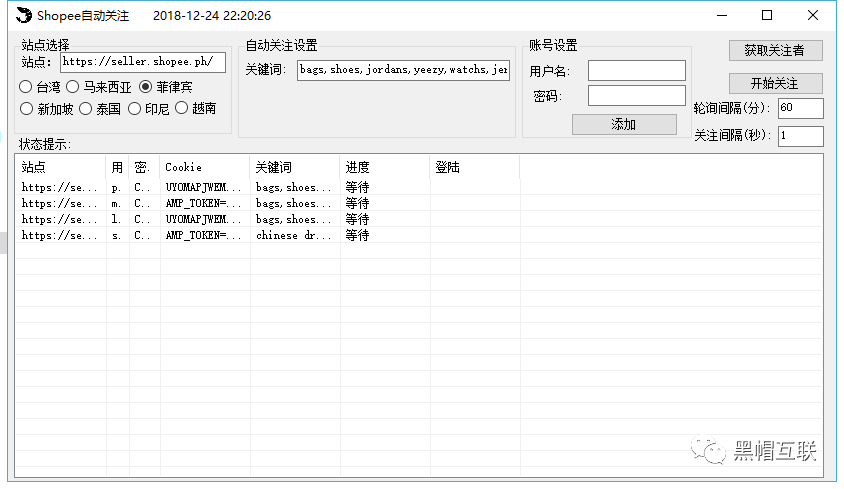Select the row with user 's.'
844x489 pixels.
click(419, 235)
